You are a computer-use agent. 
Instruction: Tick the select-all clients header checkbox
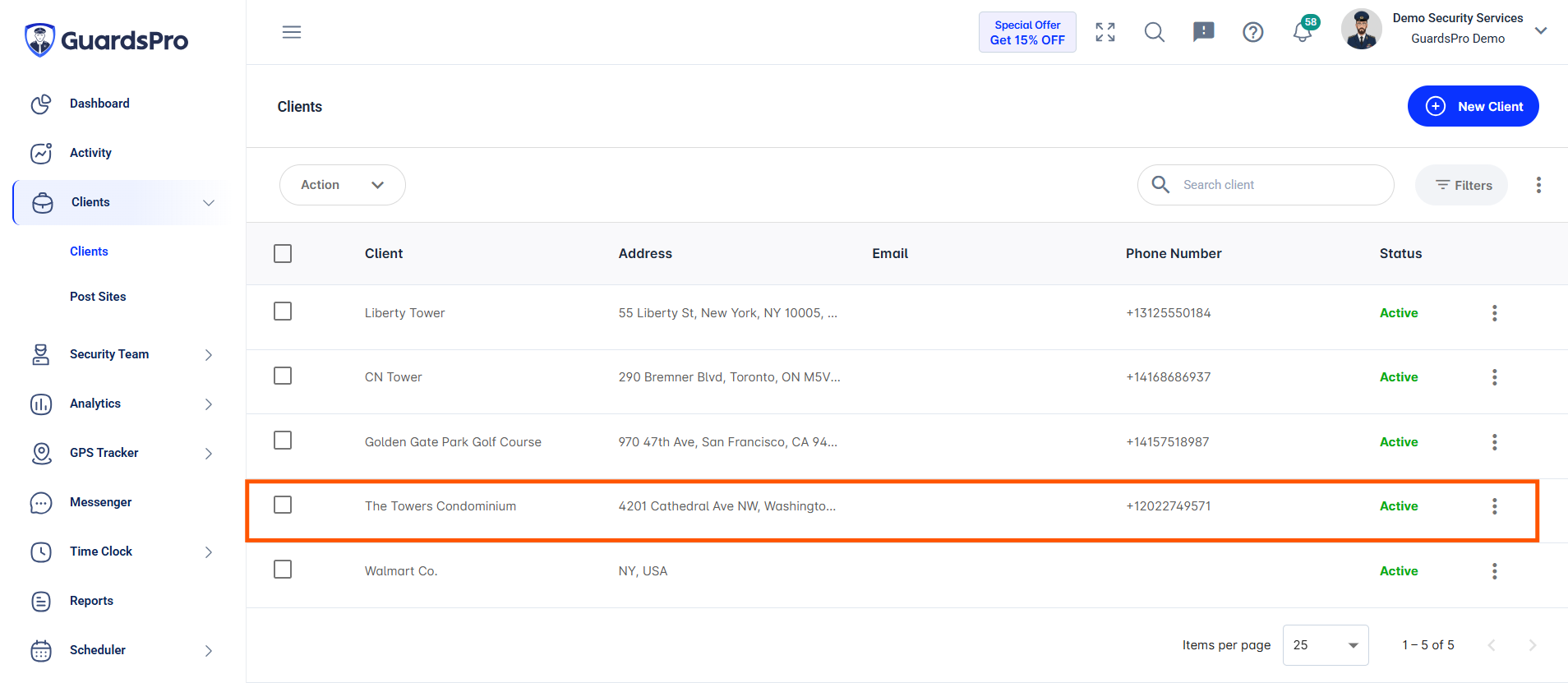[283, 253]
